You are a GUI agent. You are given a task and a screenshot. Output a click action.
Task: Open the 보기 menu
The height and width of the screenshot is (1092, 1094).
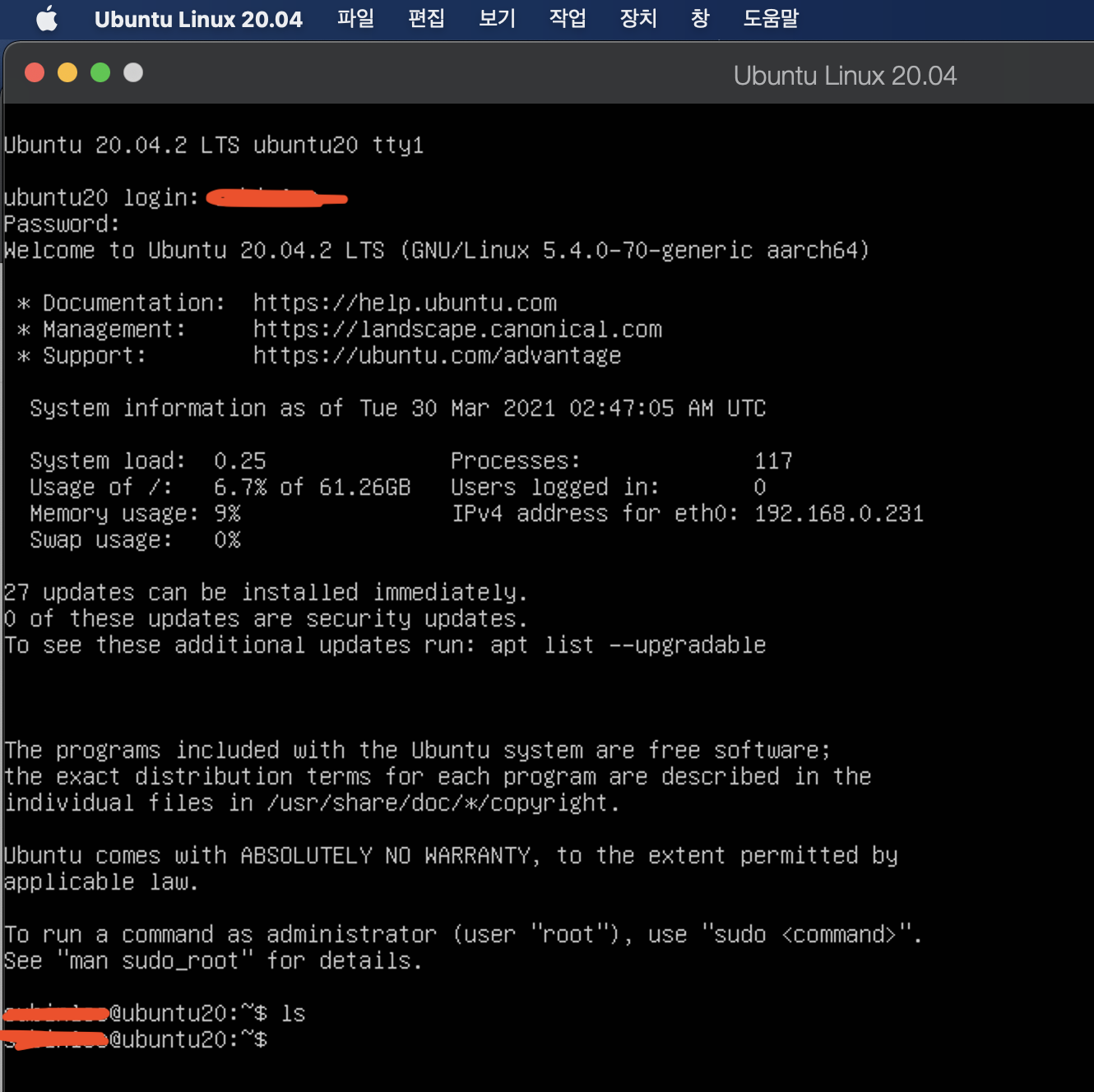click(497, 18)
